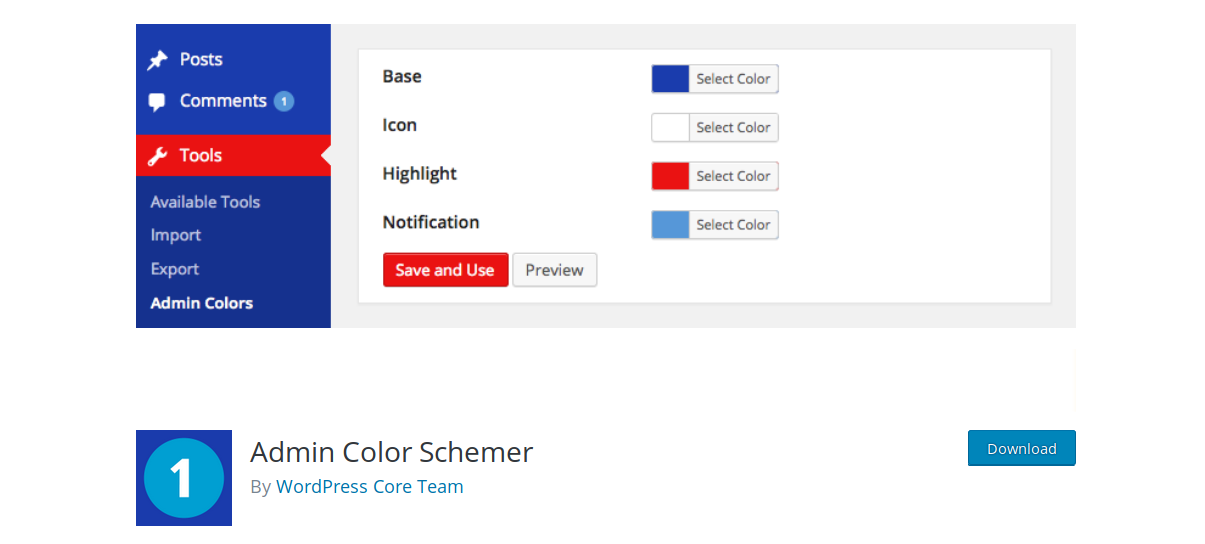Select the Tools menu item
Image resolution: width=1205 pixels, height=544 pixels.
pyautogui.click(x=233, y=155)
